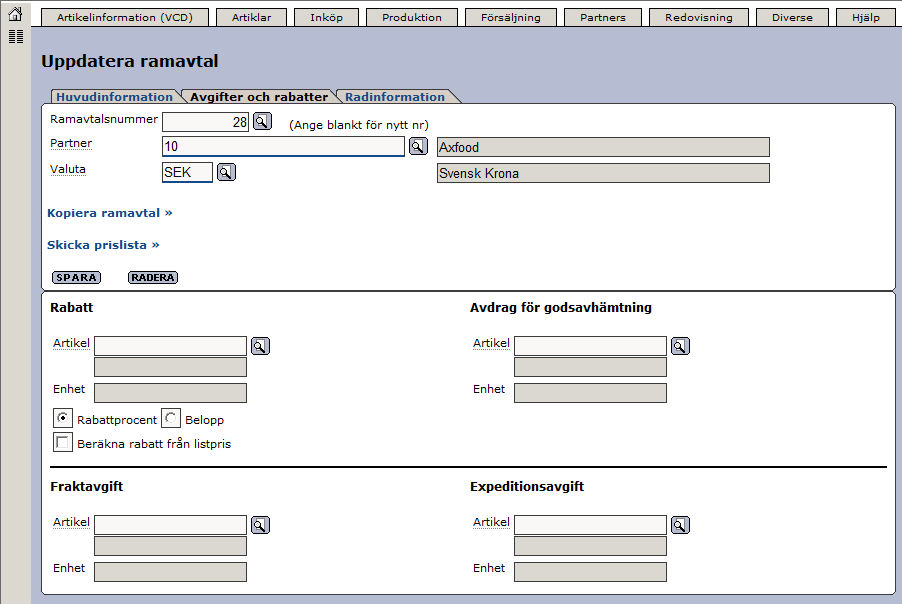Select the Rabattprocent radio button
Image resolution: width=902 pixels, height=604 pixels.
point(63,418)
